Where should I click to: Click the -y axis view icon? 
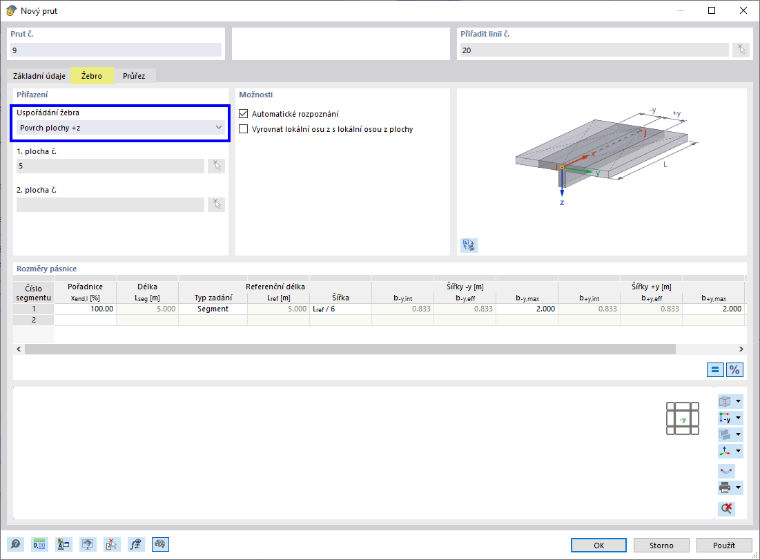pyautogui.click(x=725, y=418)
